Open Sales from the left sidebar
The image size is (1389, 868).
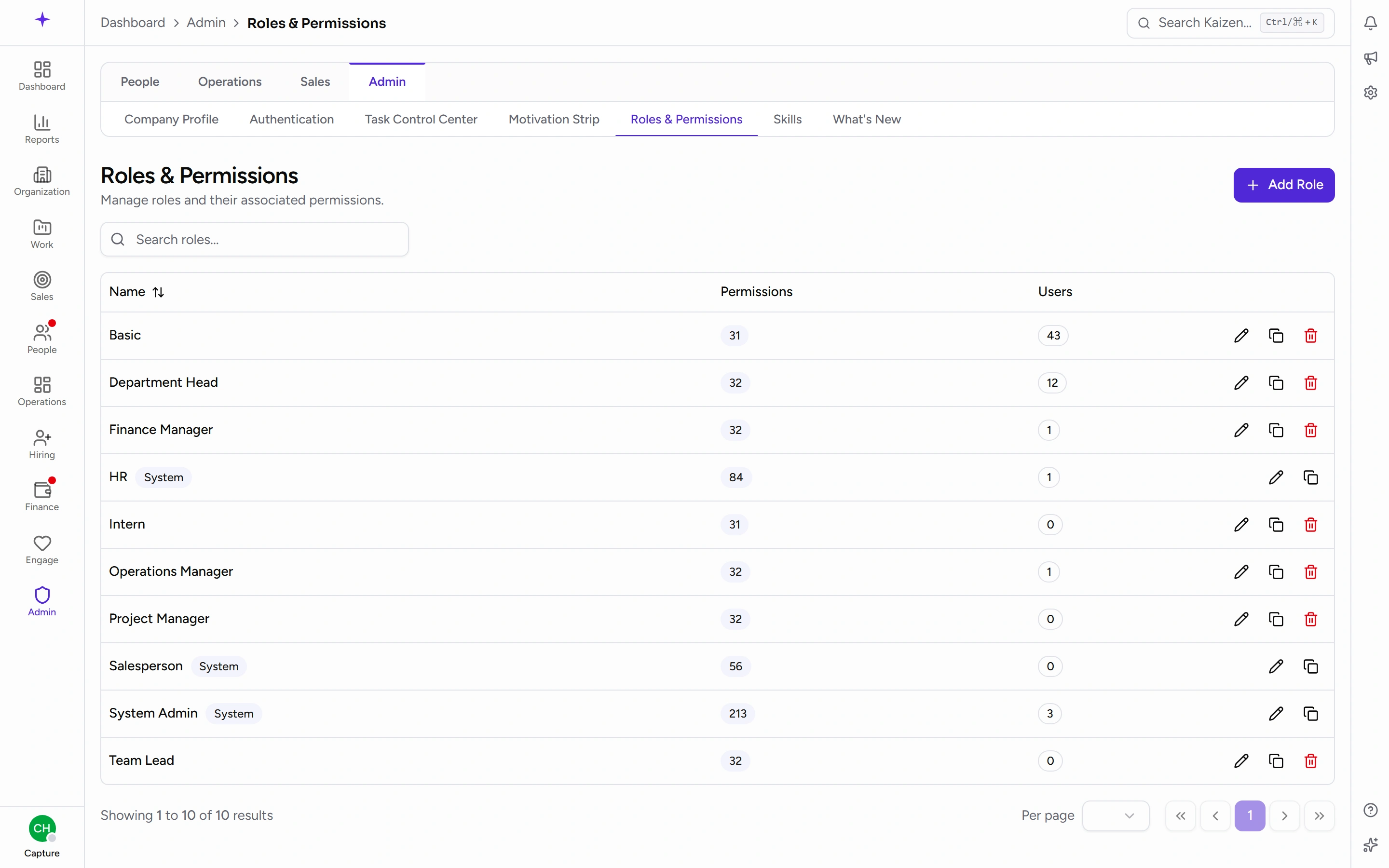point(42,286)
